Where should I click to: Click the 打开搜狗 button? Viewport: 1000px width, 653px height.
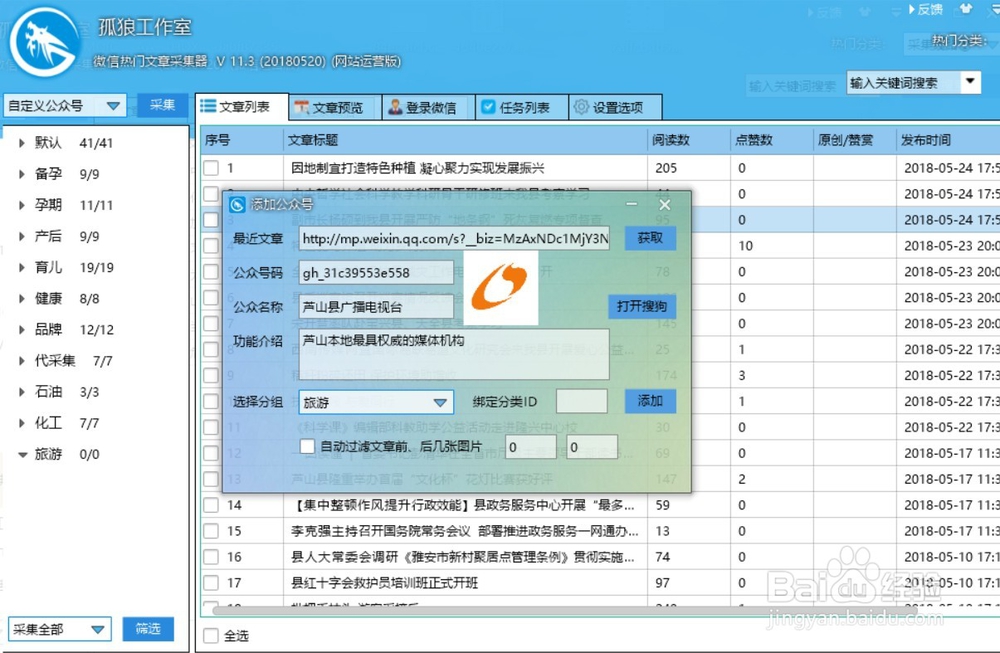click(641, 307)
